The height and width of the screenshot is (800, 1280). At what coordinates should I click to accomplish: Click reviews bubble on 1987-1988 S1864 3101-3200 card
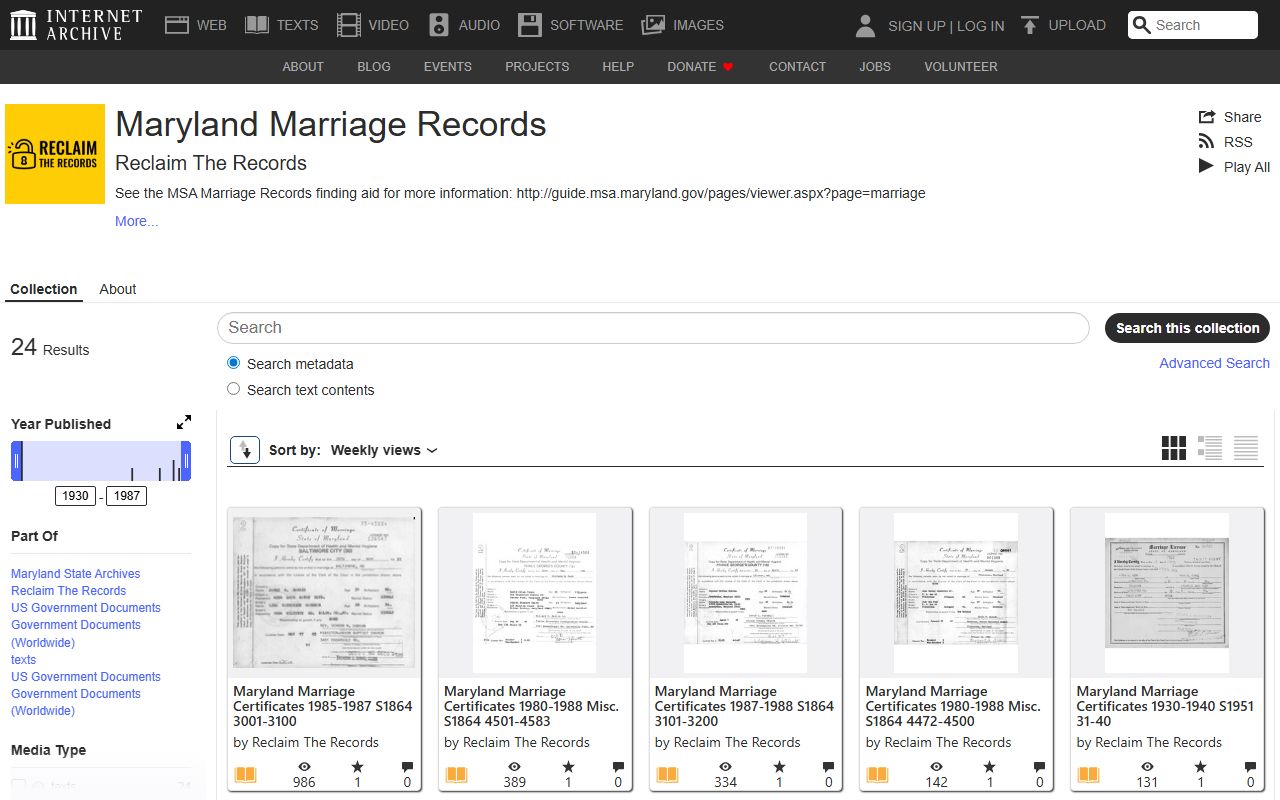[828, 767]
